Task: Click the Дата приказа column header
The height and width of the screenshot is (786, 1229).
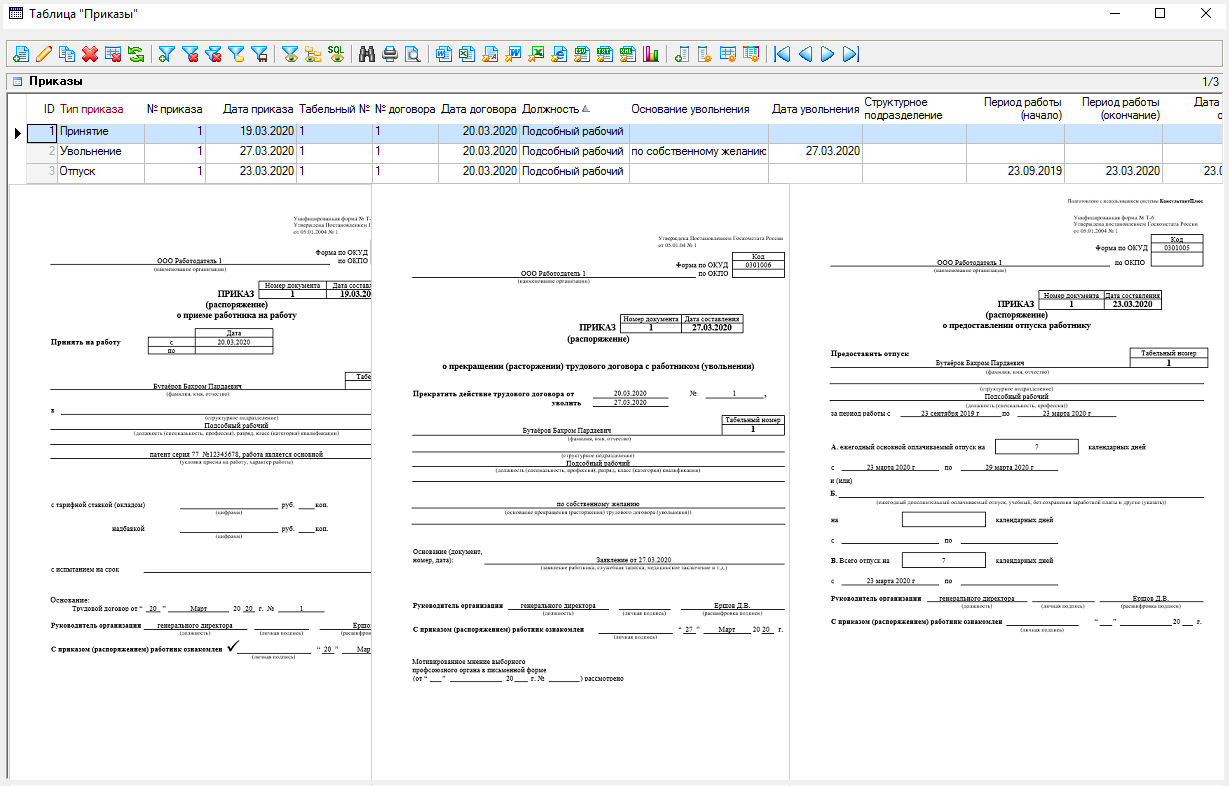Action: coord(257,109)
